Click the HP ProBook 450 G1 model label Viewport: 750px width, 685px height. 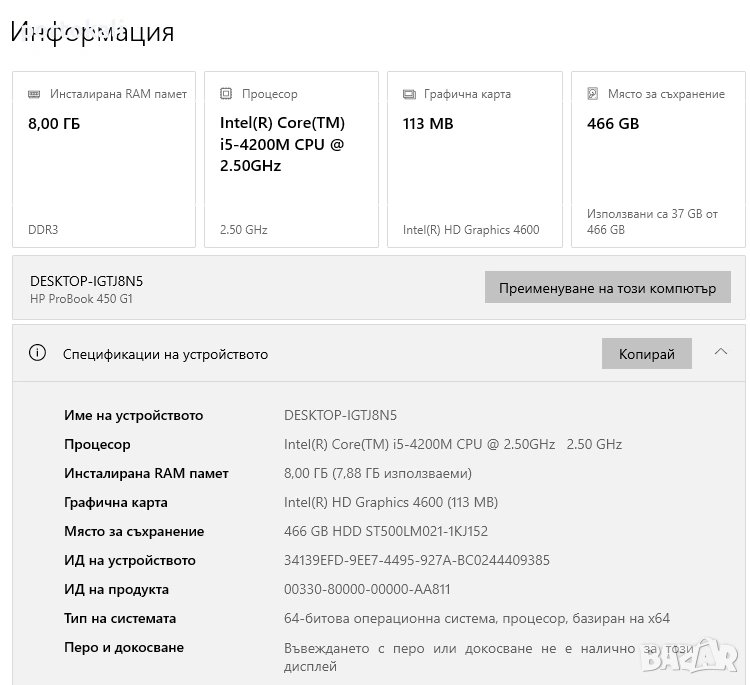coord(81,298)
